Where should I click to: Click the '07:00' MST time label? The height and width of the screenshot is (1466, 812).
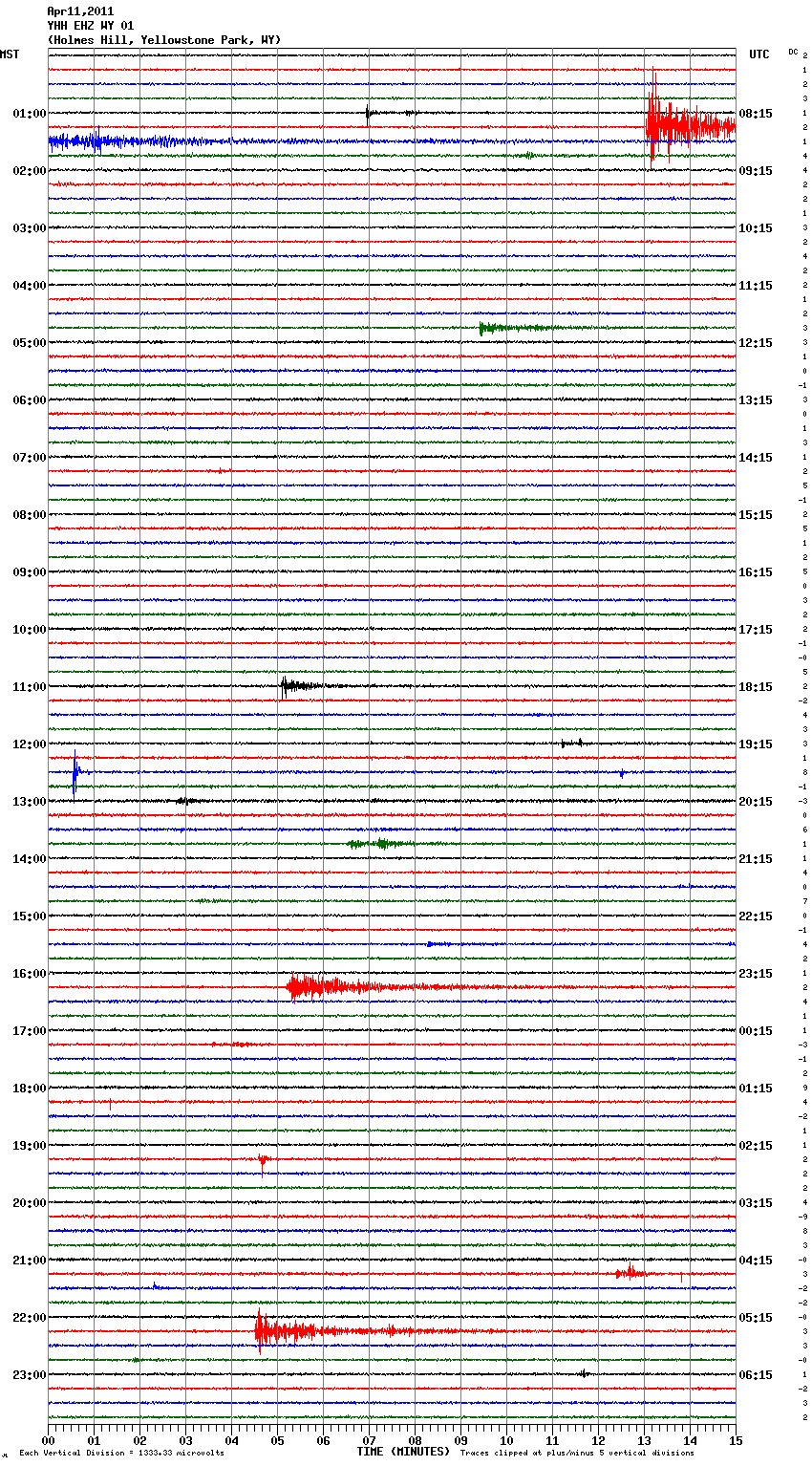(30, 458)
